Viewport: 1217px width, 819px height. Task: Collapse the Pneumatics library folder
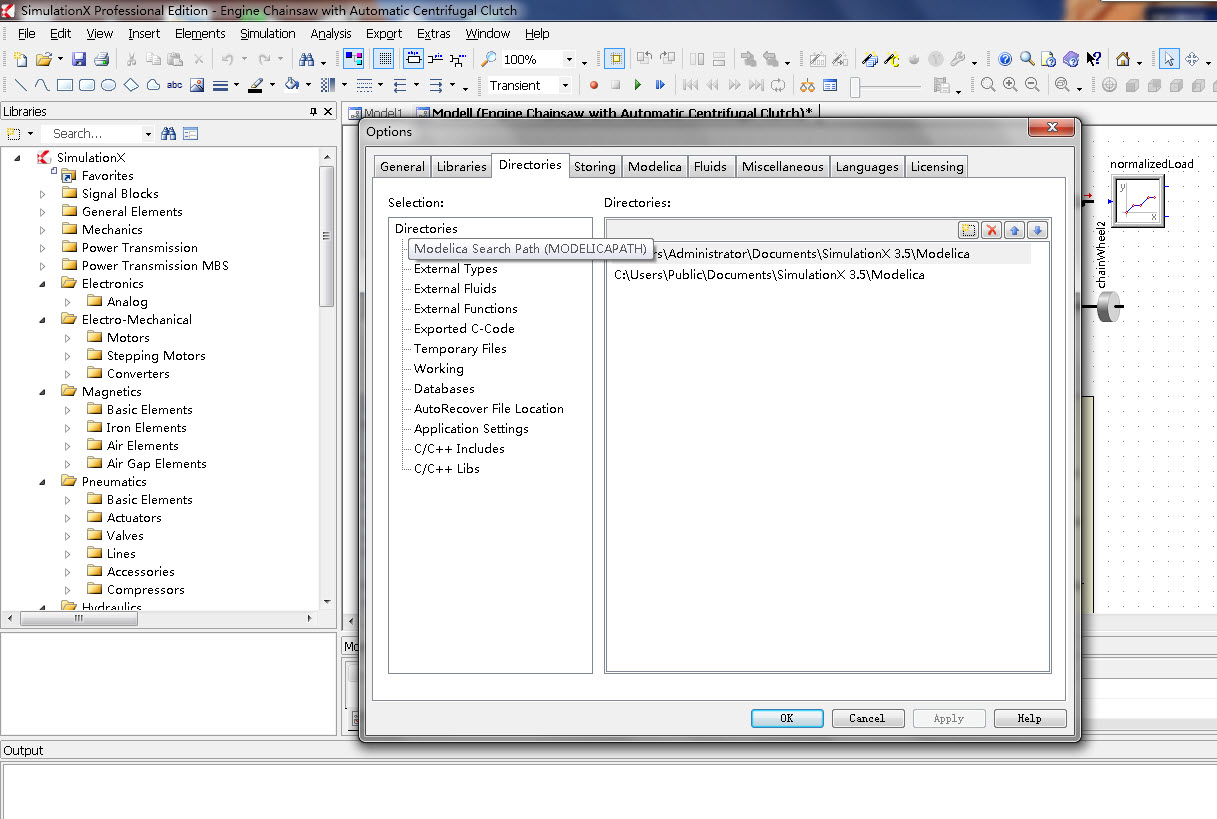coord(43,482)
